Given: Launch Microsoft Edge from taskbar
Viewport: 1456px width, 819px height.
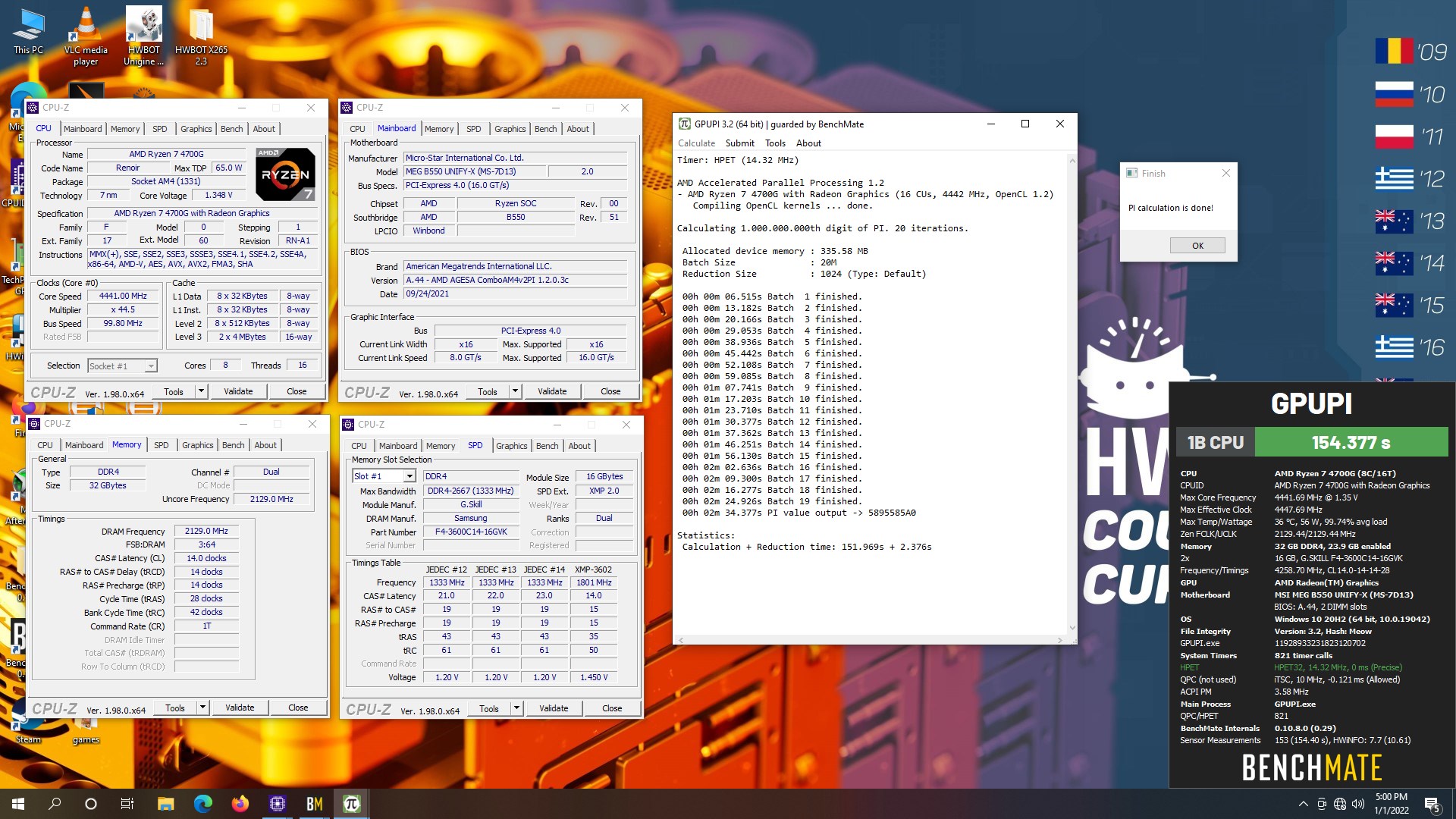Looking at the screenshot, I should click(203, 804).
